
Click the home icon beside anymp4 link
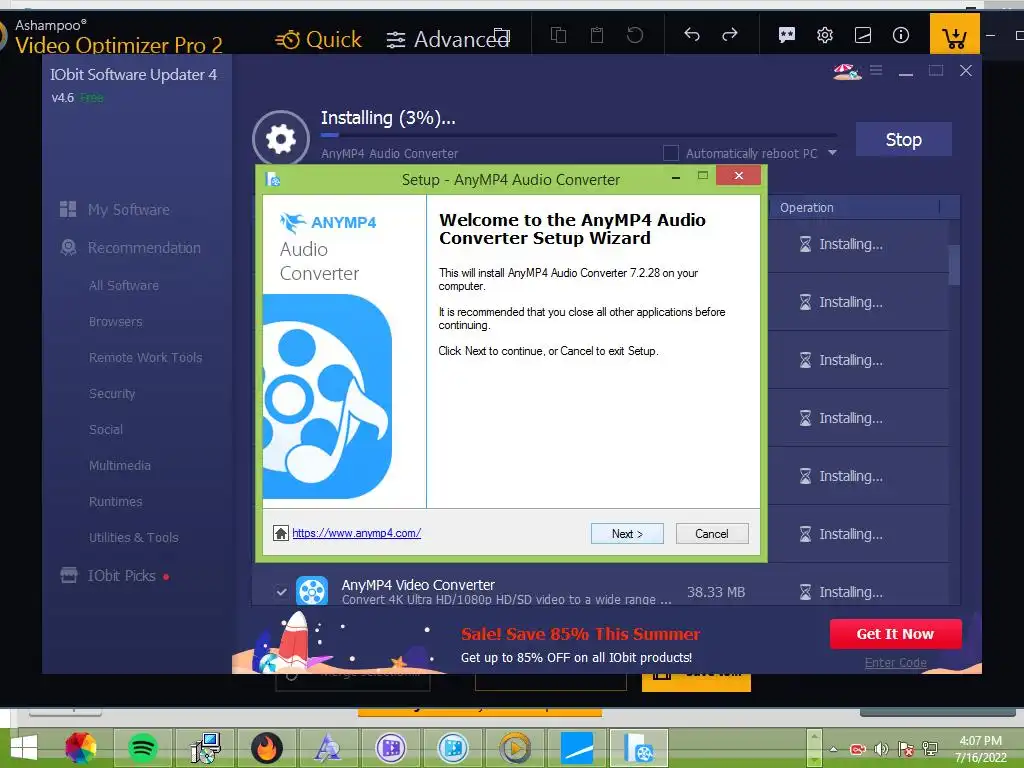pyautogui.click(x=281, y=533)
